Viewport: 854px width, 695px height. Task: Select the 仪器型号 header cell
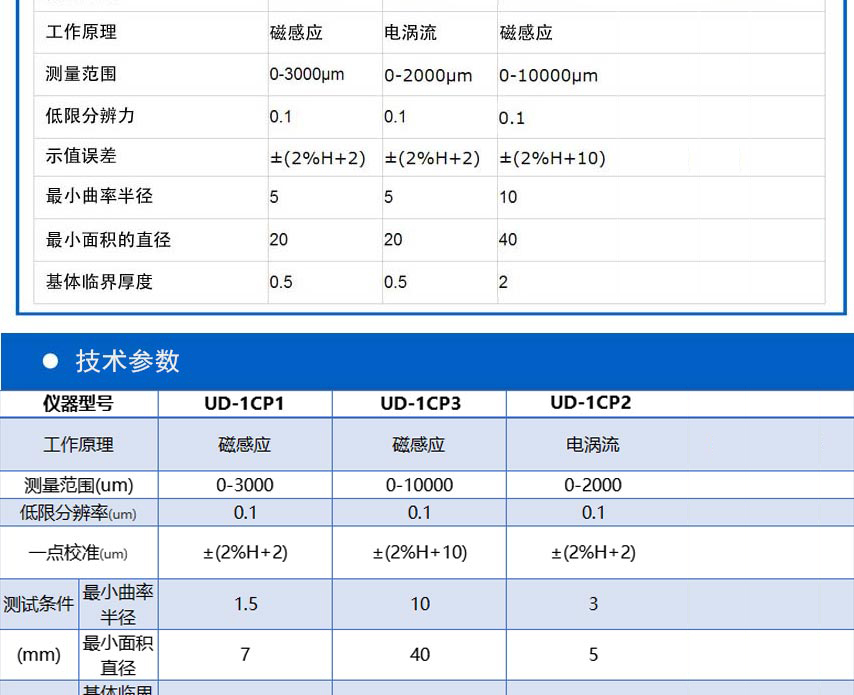[79, 403]
